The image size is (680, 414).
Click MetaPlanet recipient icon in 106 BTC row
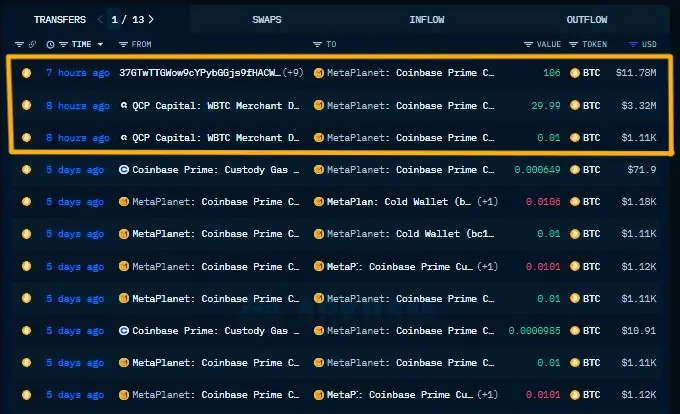click(x=319, y=73)
